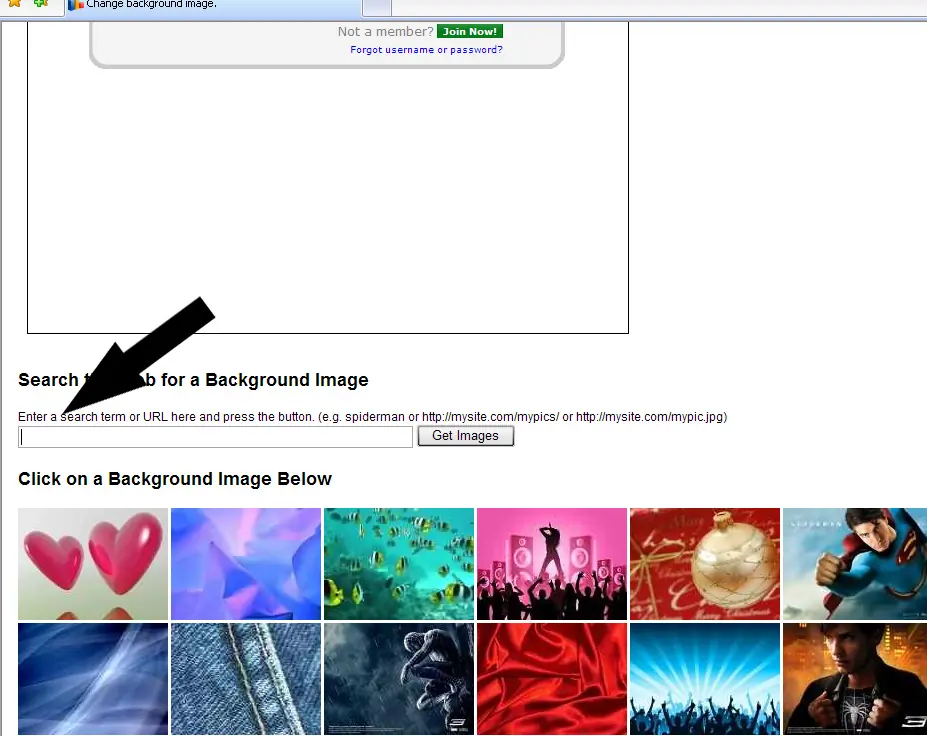Choose the Superman flying background
This screenshot has width=927, height=736.
pos(855,564)
